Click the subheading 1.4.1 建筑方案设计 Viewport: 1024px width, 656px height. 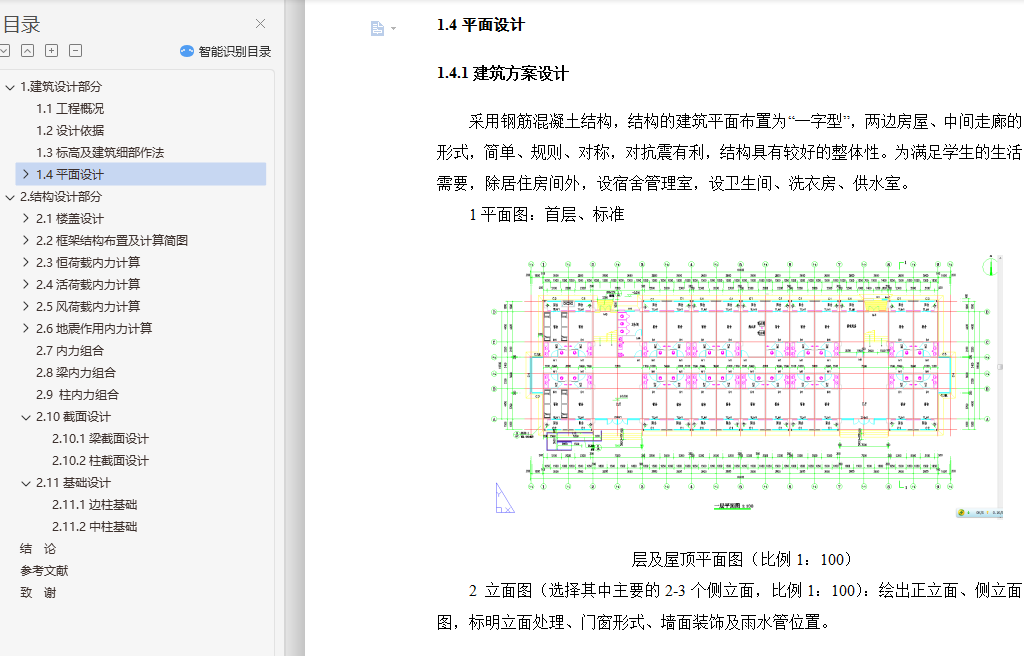click(502, 73)
